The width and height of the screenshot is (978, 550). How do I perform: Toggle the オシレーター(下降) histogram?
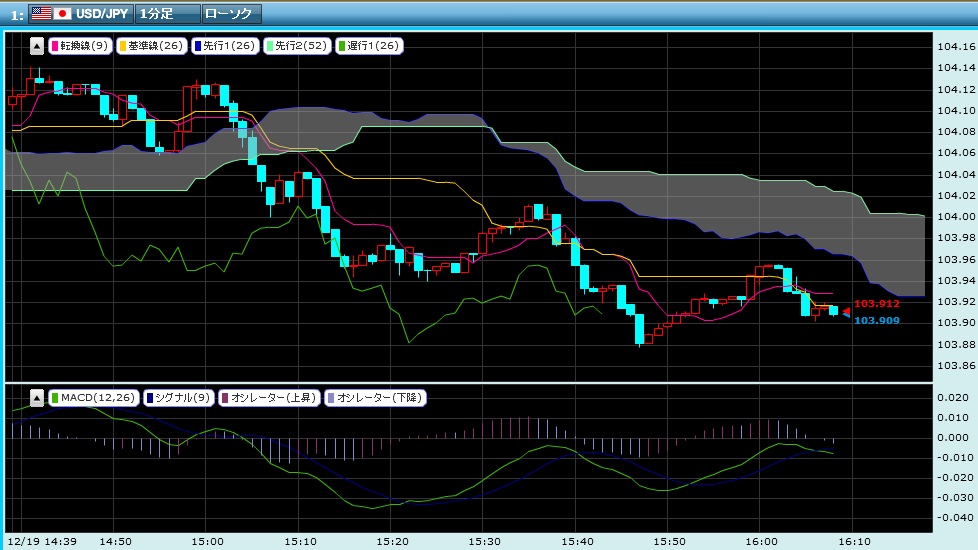pyautogui.click(x=375, y=397)
